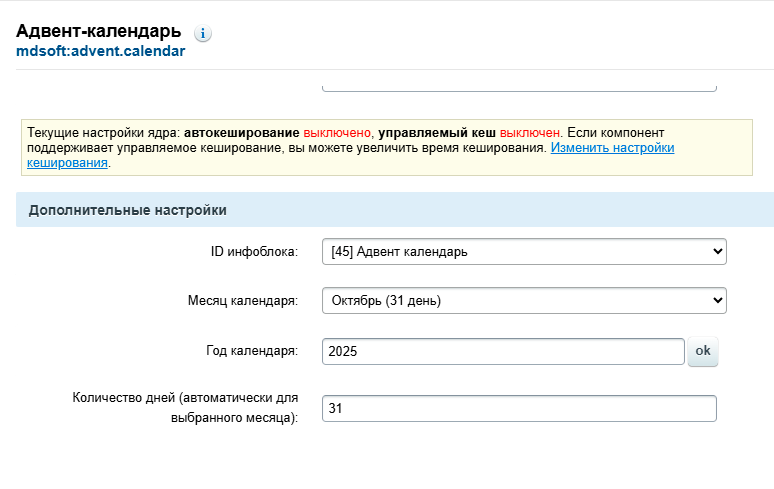Open the Изменить настройки кеширования link
Image resolution: width=774 pixels, height=489 pixels.
click(611, 147)
